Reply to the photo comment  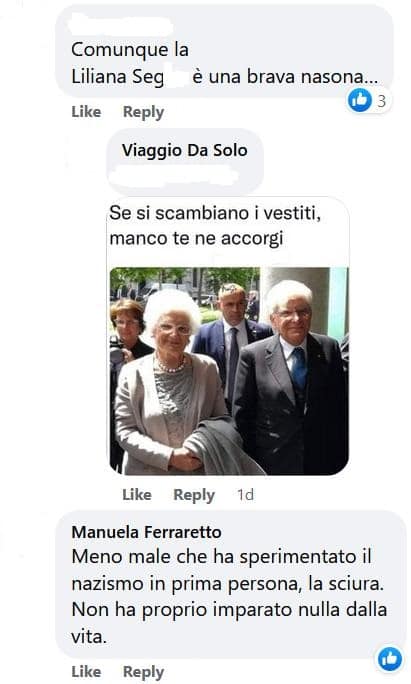pyautogui.click(x=194, y=495)
